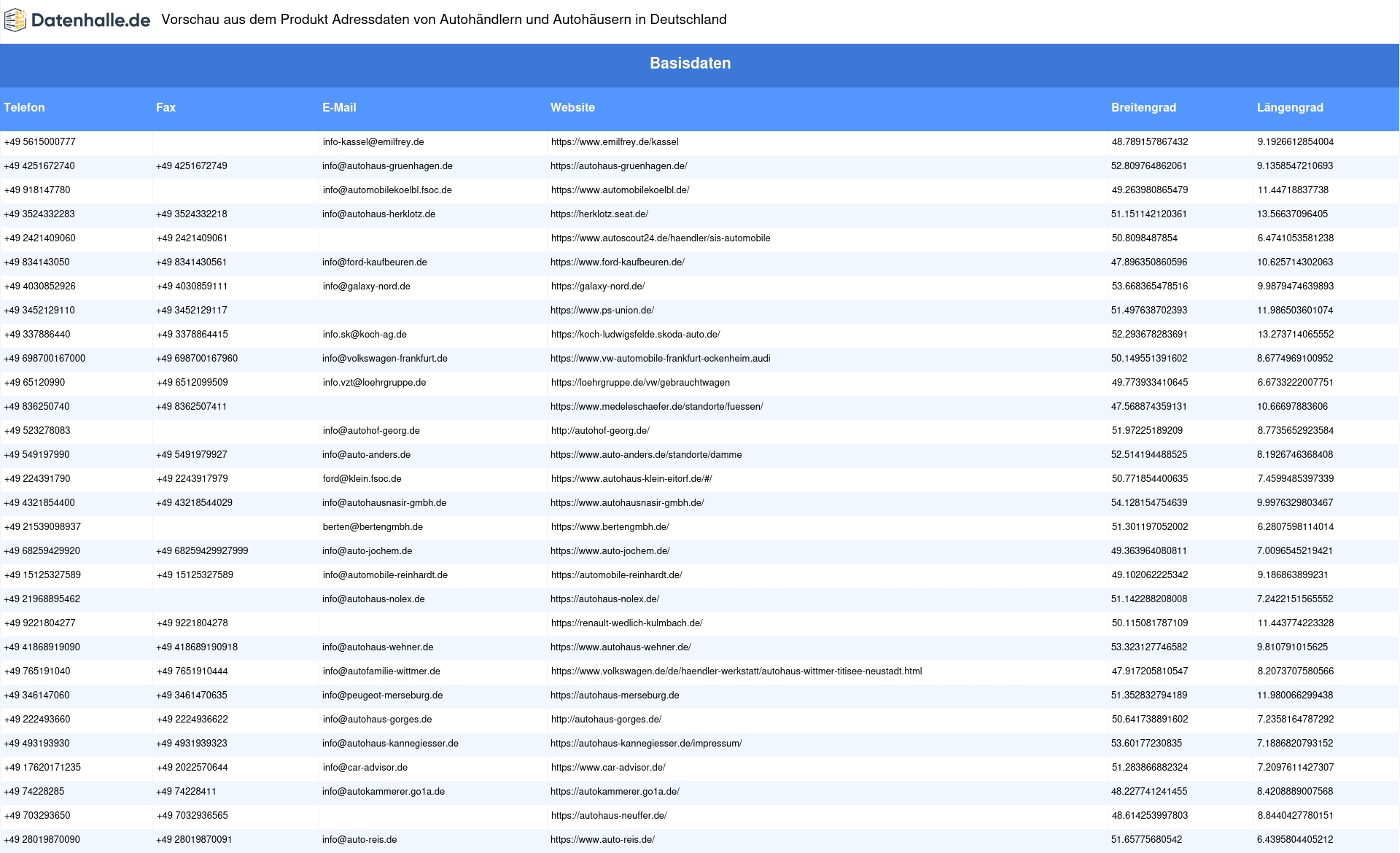Click the koch-ludwigsfelde.skoda-auto.de URL
Viewport: 1400px width, 853px height.
635,335
